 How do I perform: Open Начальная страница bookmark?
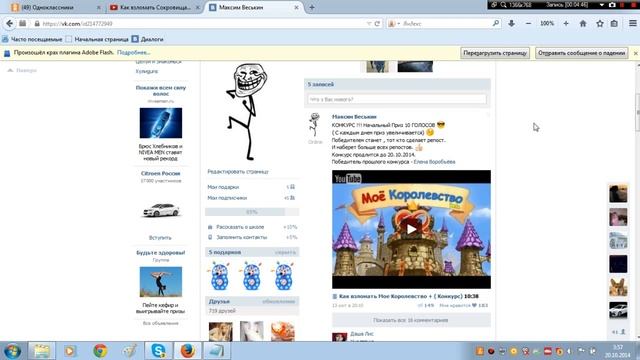coord(97,39)
